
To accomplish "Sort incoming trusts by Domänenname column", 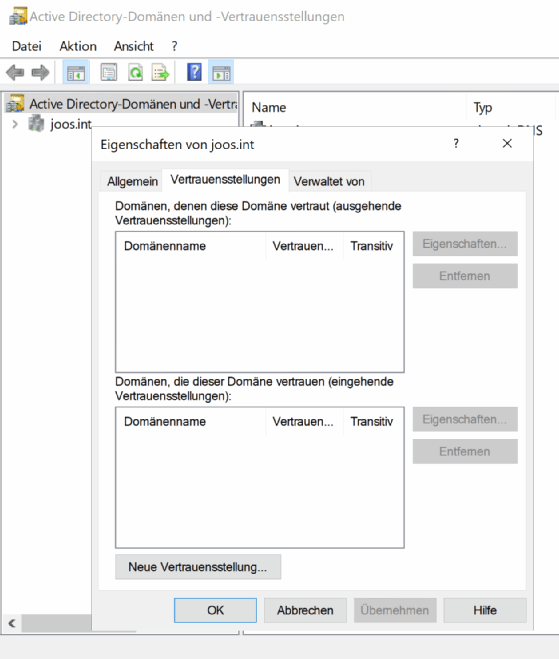I will [191, 422].
